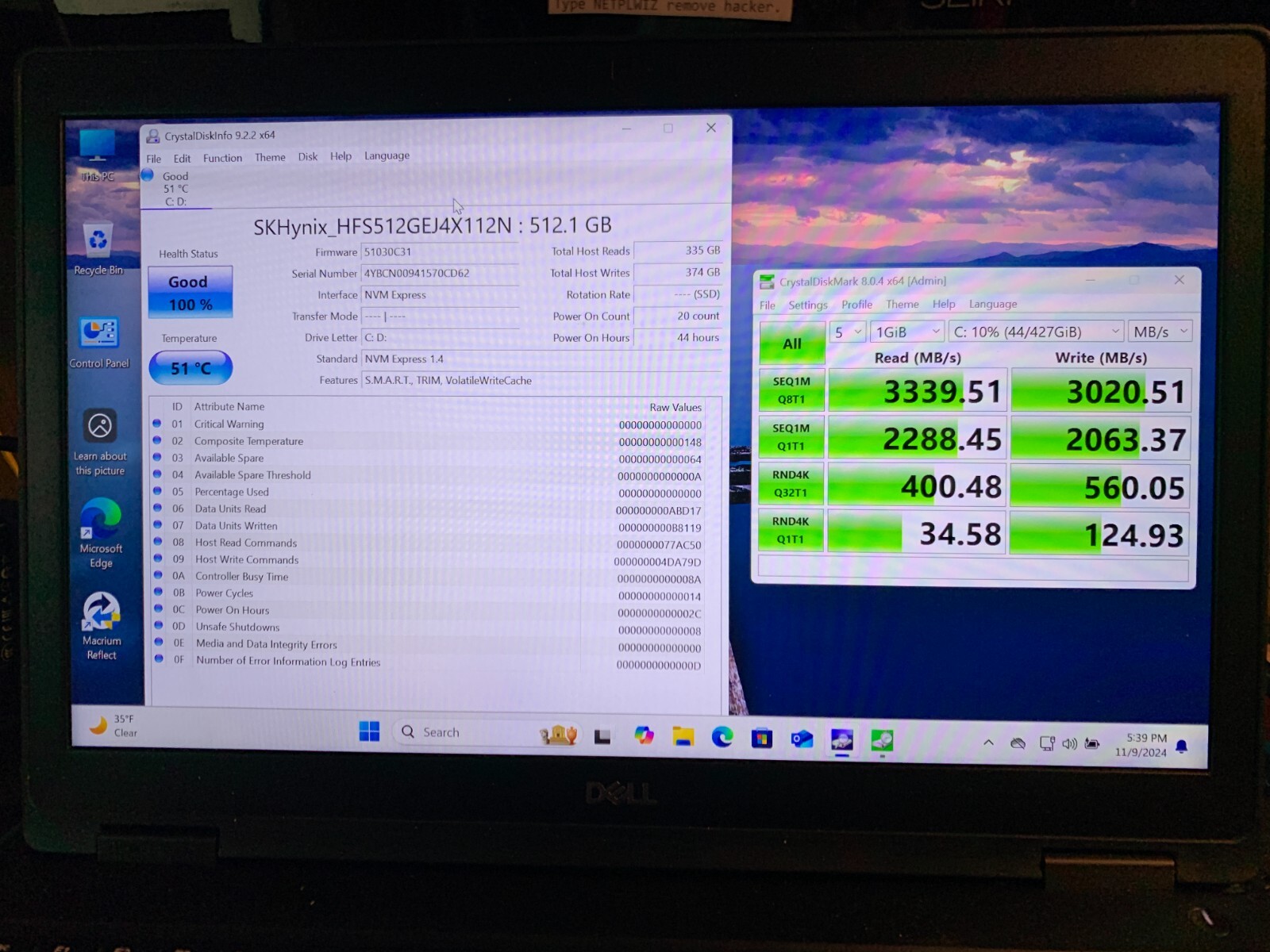This screenshot has width=1270, height=952.
Task: Switch to CrystalDiskInfo via its taskbar icon
Action: (841, 740)
